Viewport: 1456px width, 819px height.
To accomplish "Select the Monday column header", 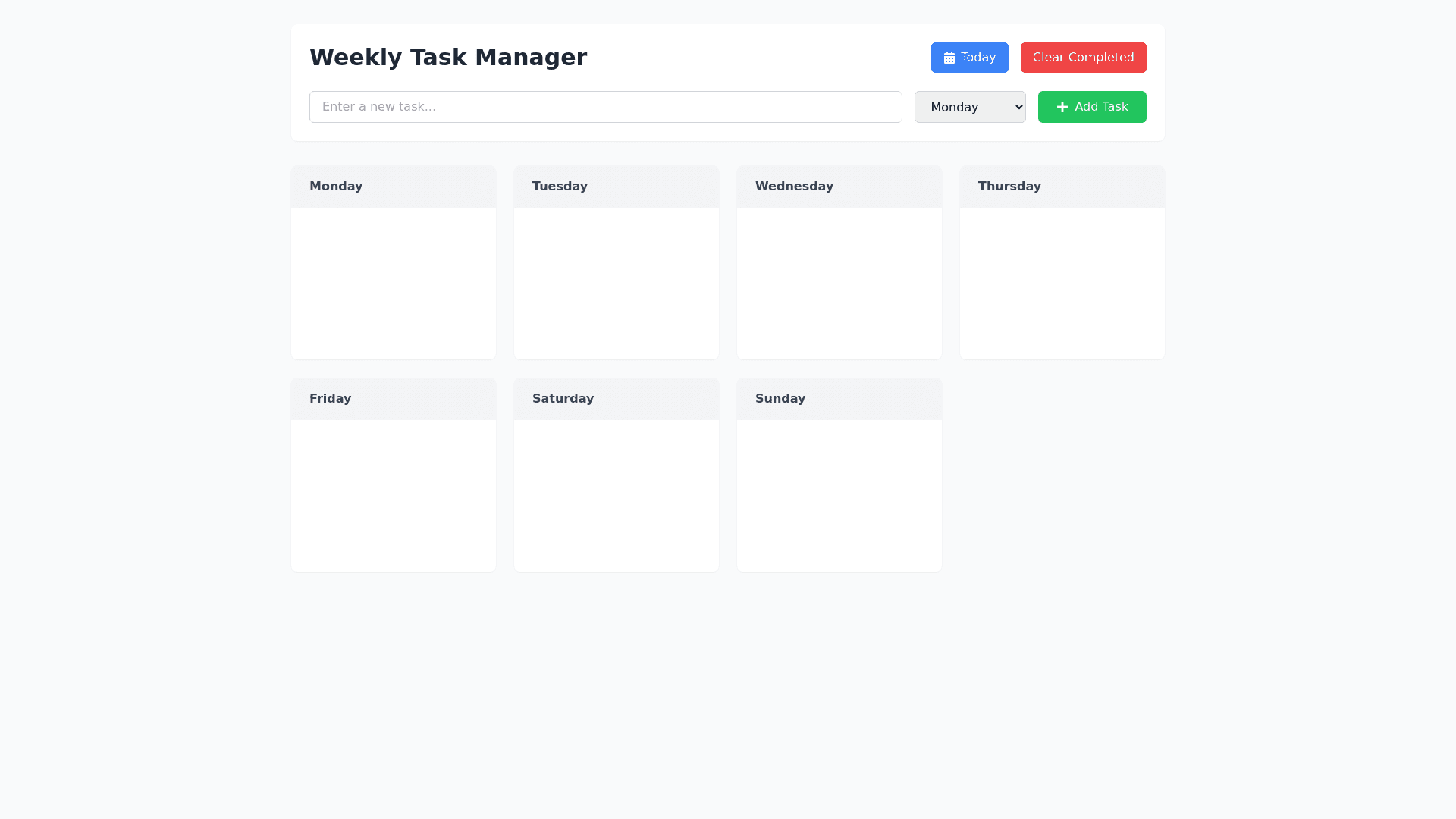I will [x=336, y=187].
